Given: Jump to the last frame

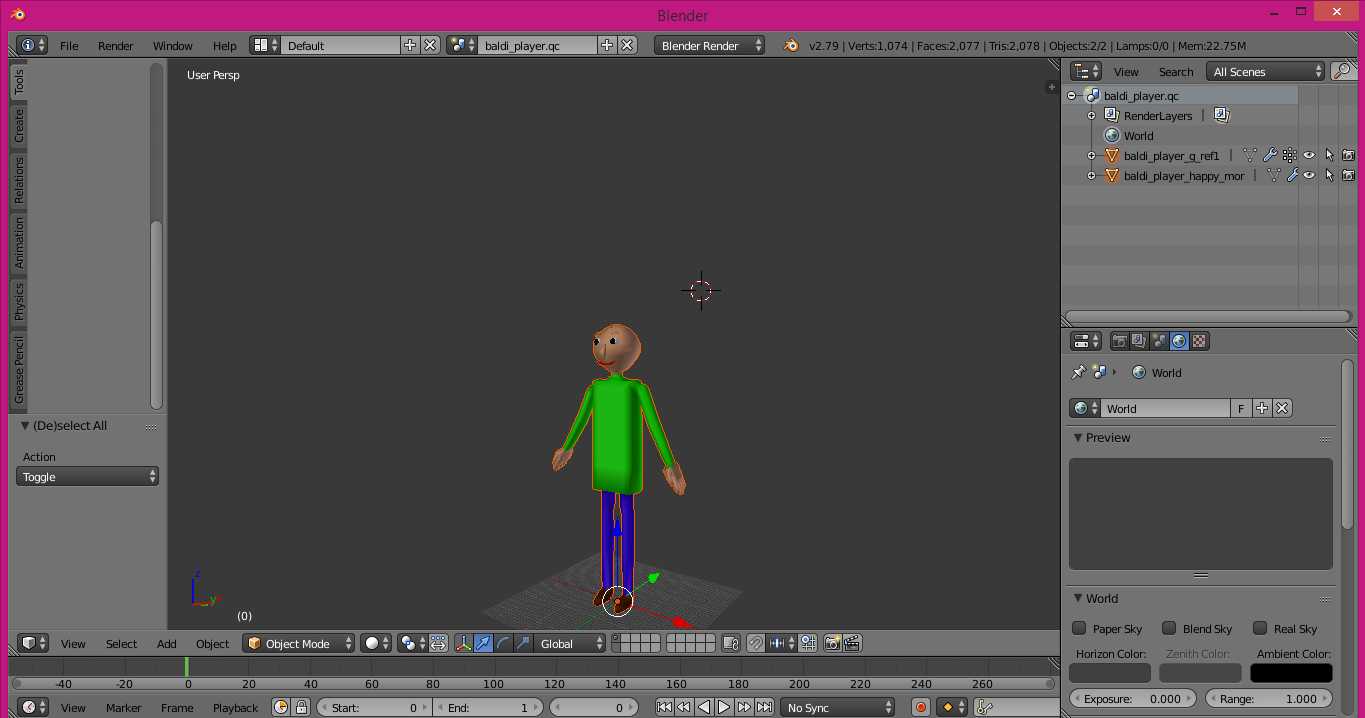Looking at the screenshot, I should tap(764, 707).
